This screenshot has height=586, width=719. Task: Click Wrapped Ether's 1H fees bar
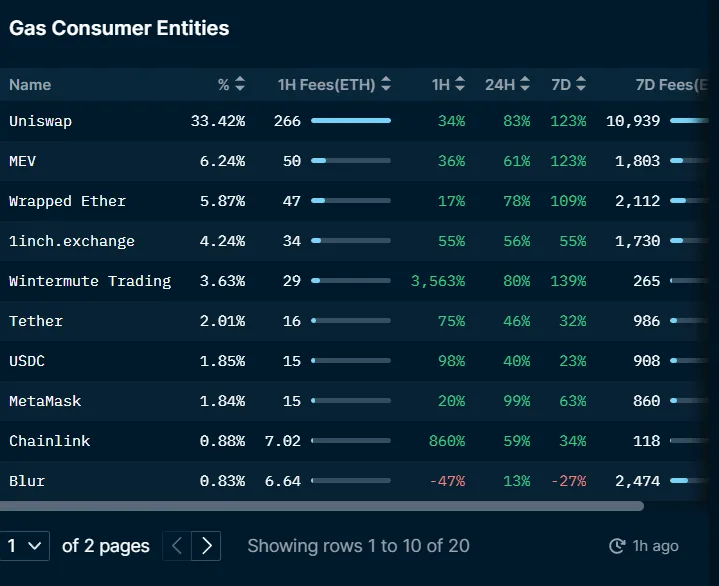pos(351,200)
